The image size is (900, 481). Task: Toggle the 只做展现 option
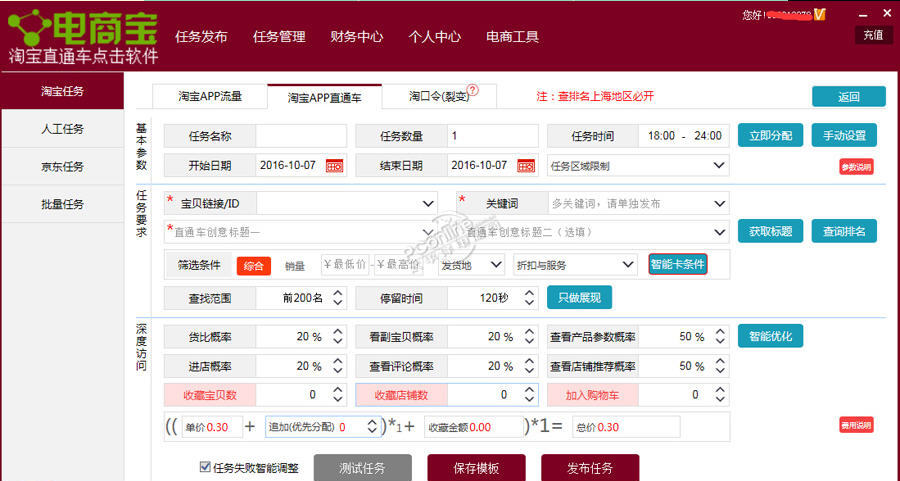click(x=579, y=298)
